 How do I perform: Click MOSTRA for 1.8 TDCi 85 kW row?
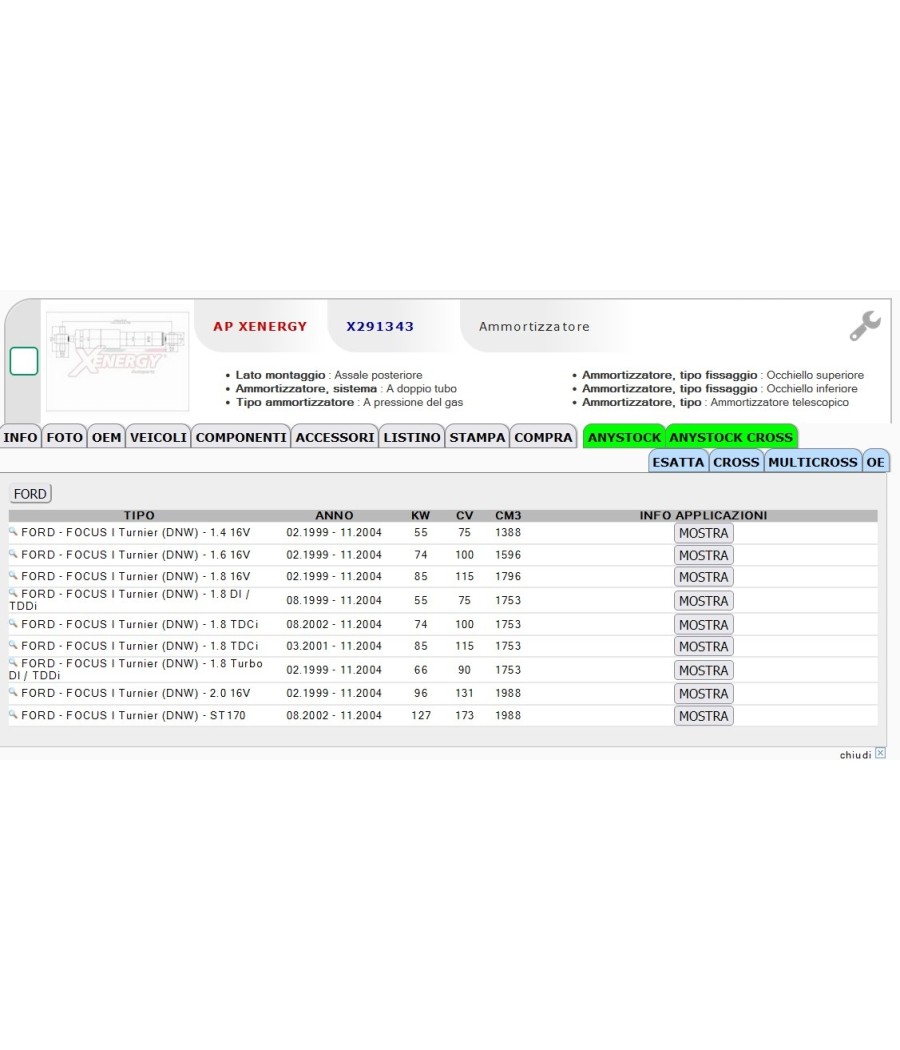click(x=703, y=646)
